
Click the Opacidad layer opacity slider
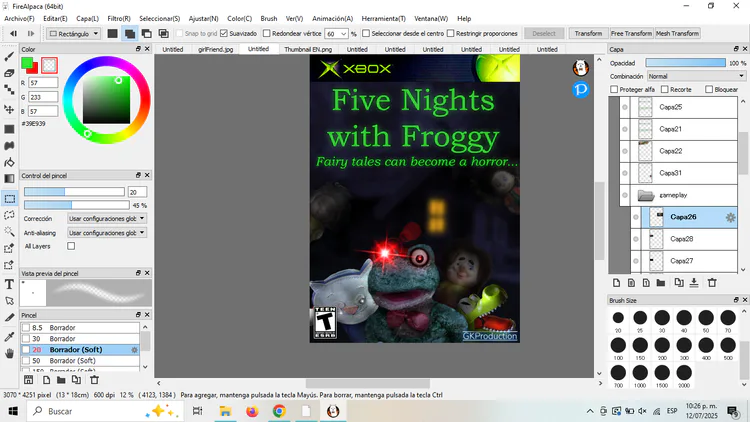coord(685,63)
